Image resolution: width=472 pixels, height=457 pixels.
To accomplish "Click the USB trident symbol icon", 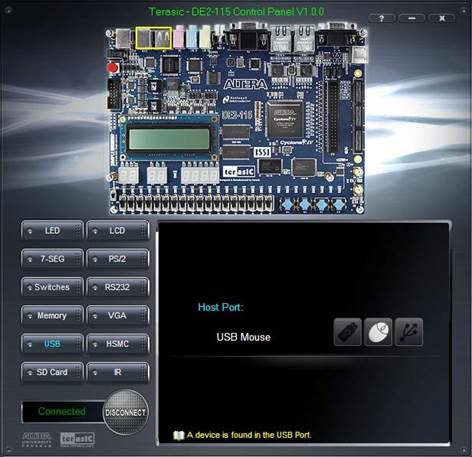I will [409, 332].
